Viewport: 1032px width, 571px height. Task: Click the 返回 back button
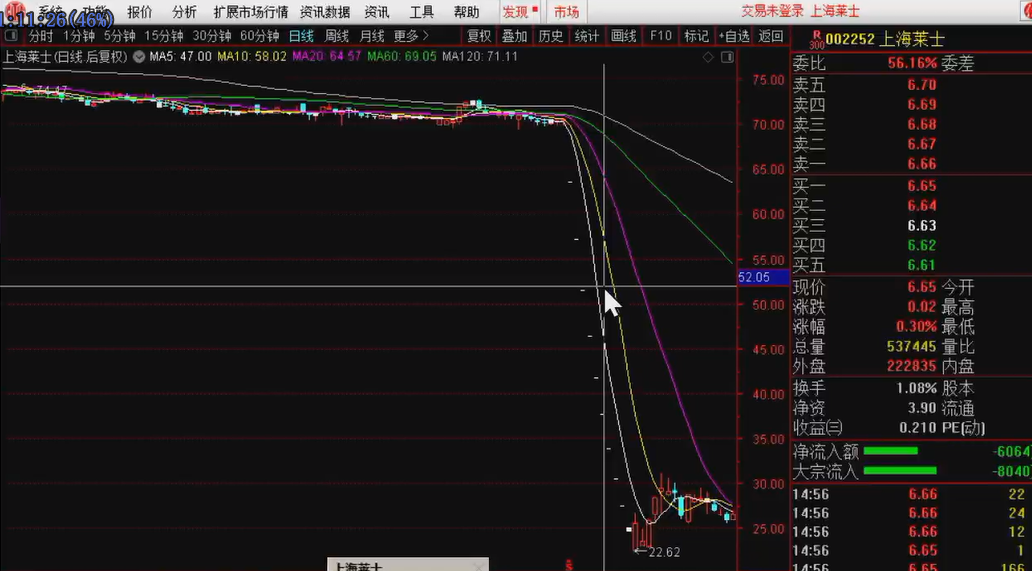pyautogui.click(x=771, y=36)
